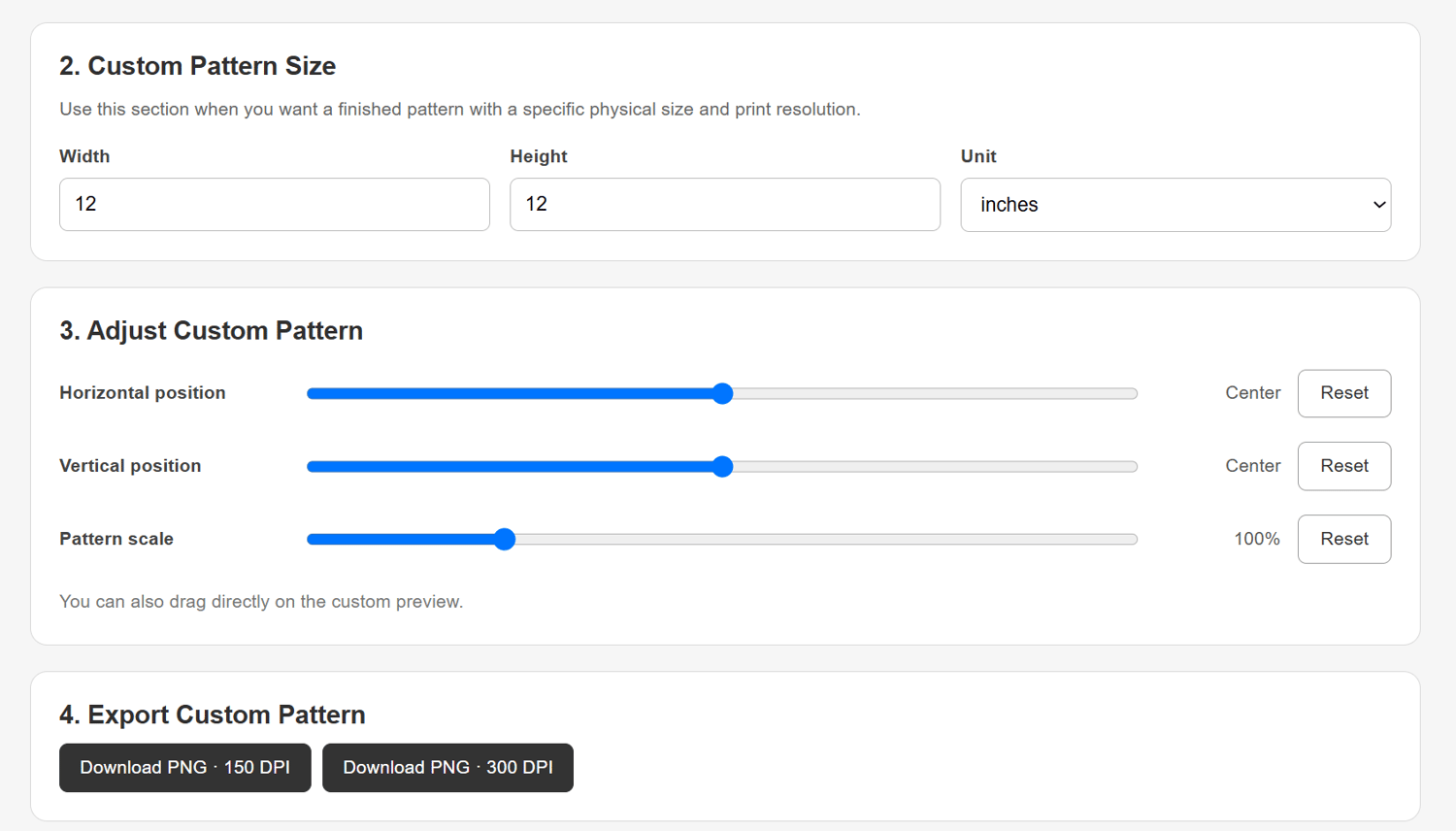Click the Width input field
Screen dimensions: 1456x831
coord(275,204)
